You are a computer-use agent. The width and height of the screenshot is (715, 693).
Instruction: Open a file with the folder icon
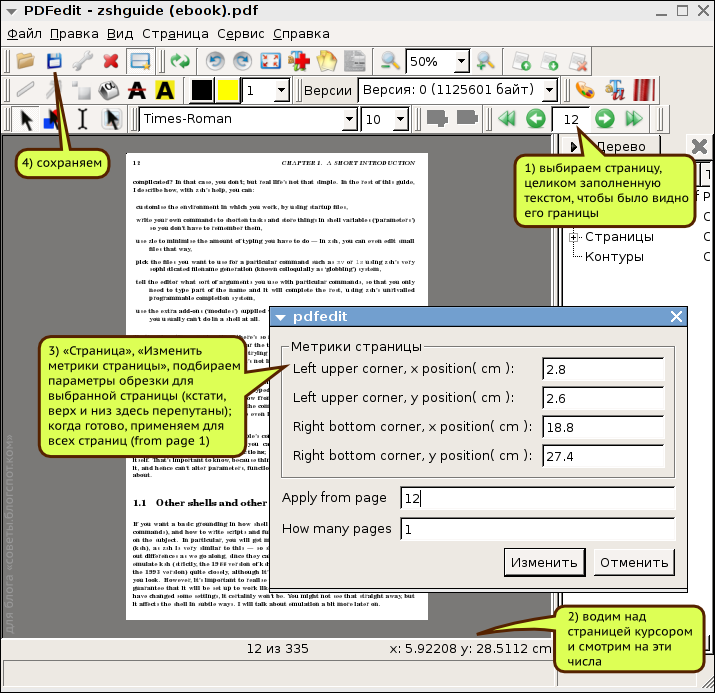point(26,61)
